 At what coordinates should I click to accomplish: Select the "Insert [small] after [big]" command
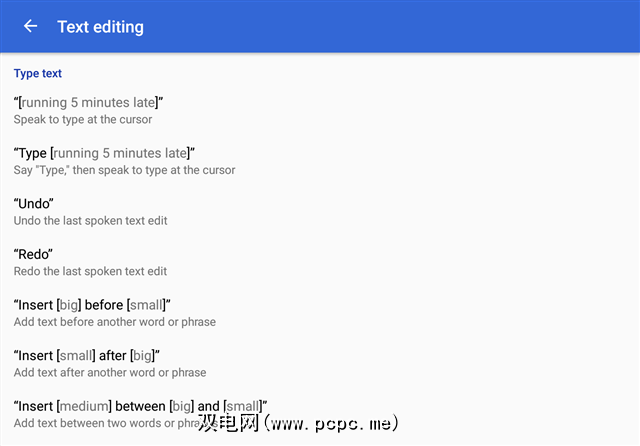(x=87, y=355)
